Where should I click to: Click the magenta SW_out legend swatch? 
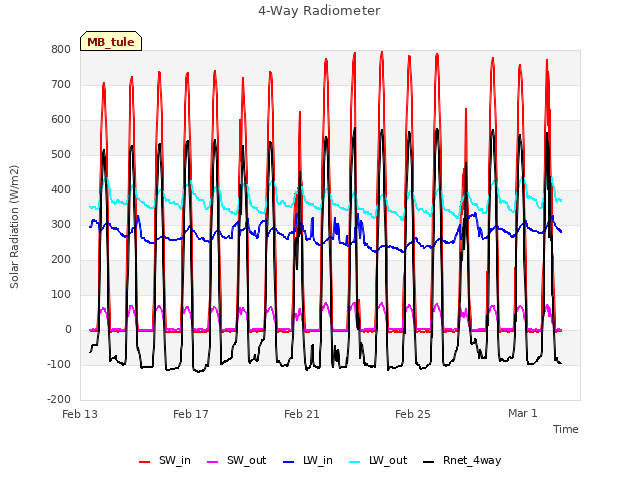213,462
